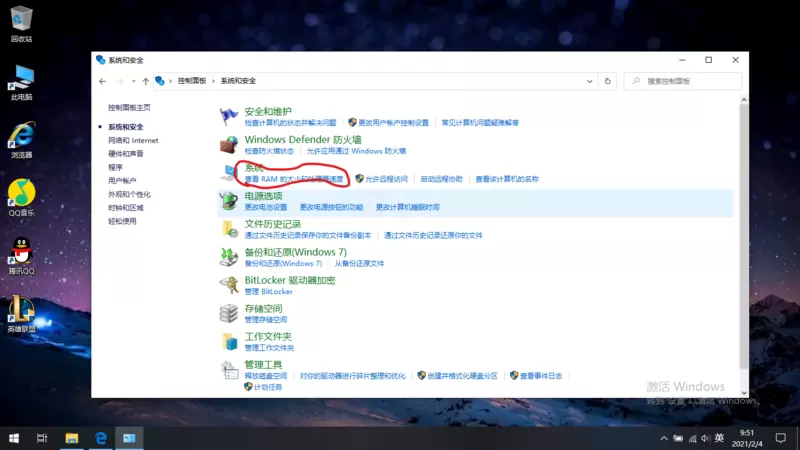Image resolution: width=800 pixels, height=450 pixels.
Task: Select the QQ音乐 desktop shortcut
Action: point(21,198)
